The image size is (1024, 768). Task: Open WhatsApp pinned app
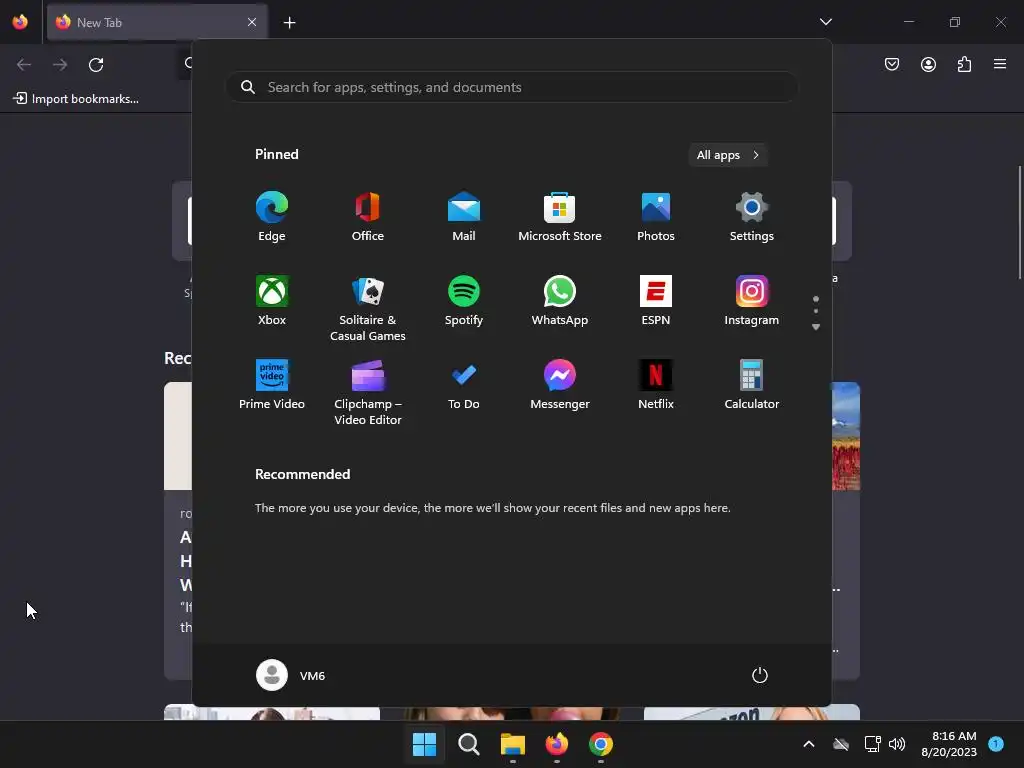tap(560, 301)
